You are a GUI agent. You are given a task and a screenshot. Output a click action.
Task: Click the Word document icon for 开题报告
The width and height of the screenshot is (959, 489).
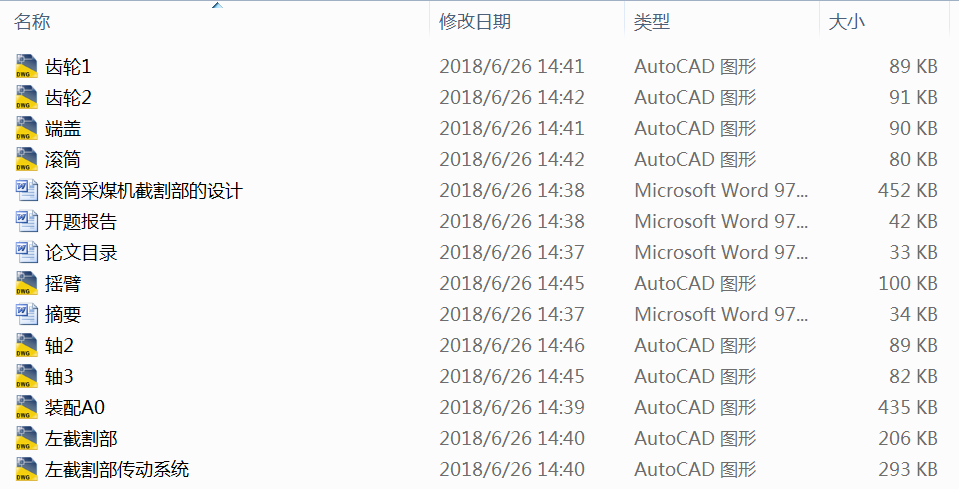(x=27, y=222)
